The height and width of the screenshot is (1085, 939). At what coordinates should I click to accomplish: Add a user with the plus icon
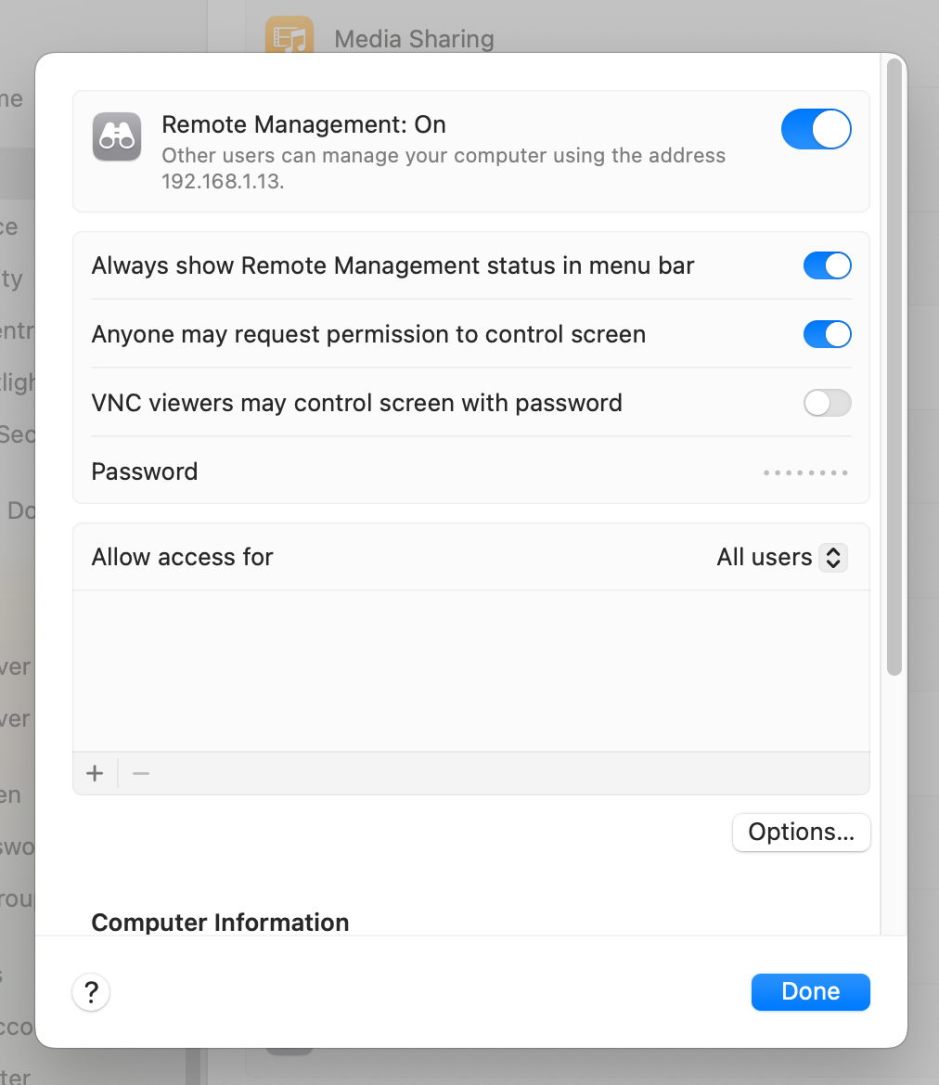coord(95,772)
